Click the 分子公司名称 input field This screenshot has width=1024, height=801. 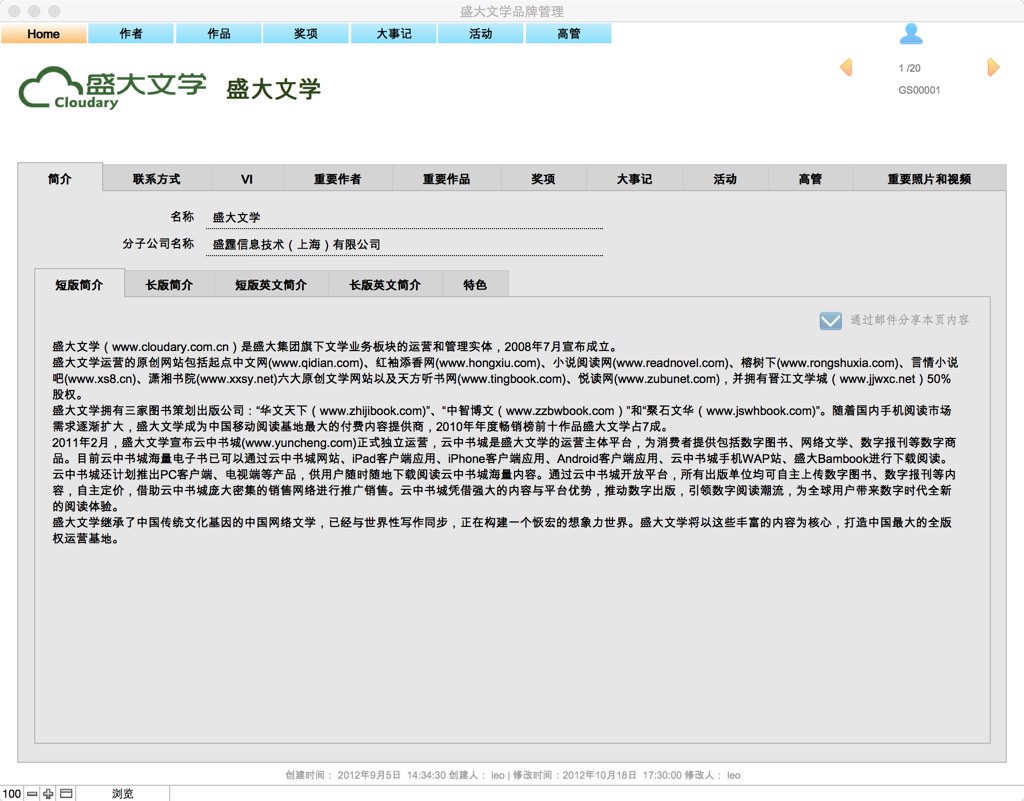pyautogui.click(x=404, y=244)
